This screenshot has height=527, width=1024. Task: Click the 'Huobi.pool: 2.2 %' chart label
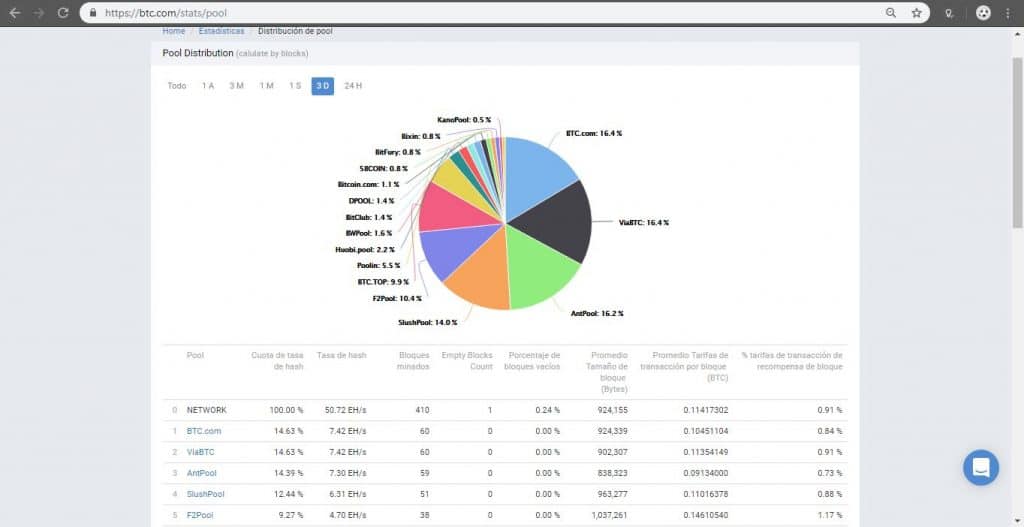pos(365,249)
